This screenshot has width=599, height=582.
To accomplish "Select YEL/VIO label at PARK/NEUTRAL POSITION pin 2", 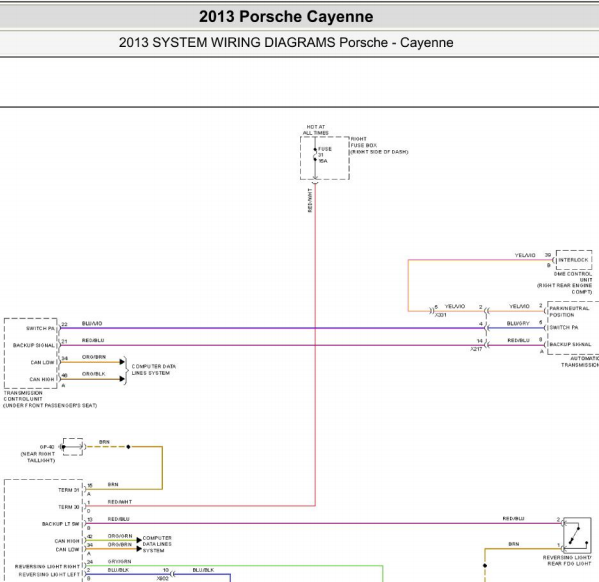I will click(x=519, y=306).
